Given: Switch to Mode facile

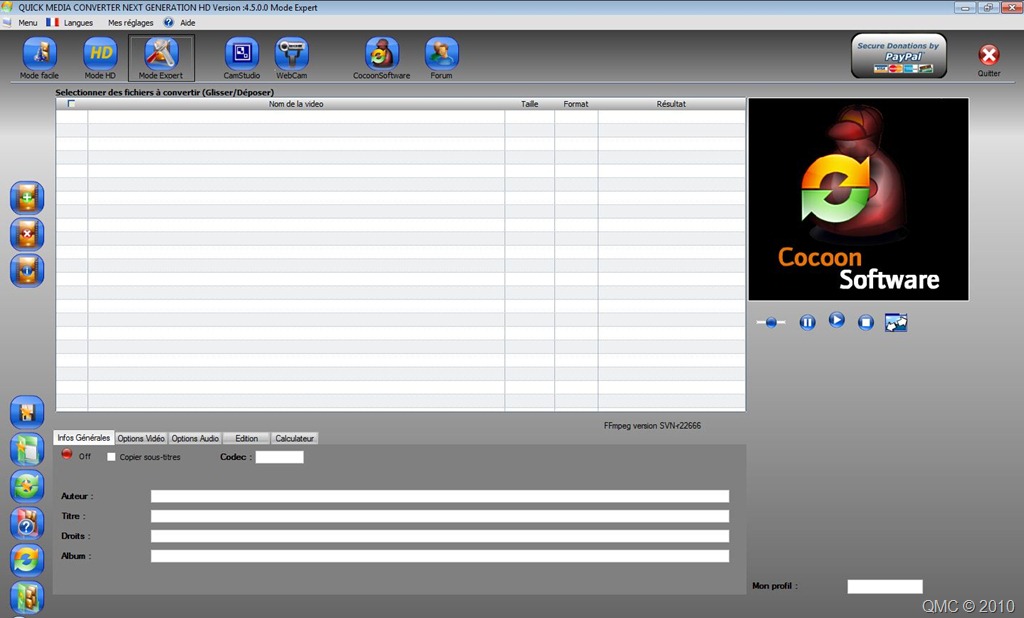Looking at the screenshot, I should 39,59.
